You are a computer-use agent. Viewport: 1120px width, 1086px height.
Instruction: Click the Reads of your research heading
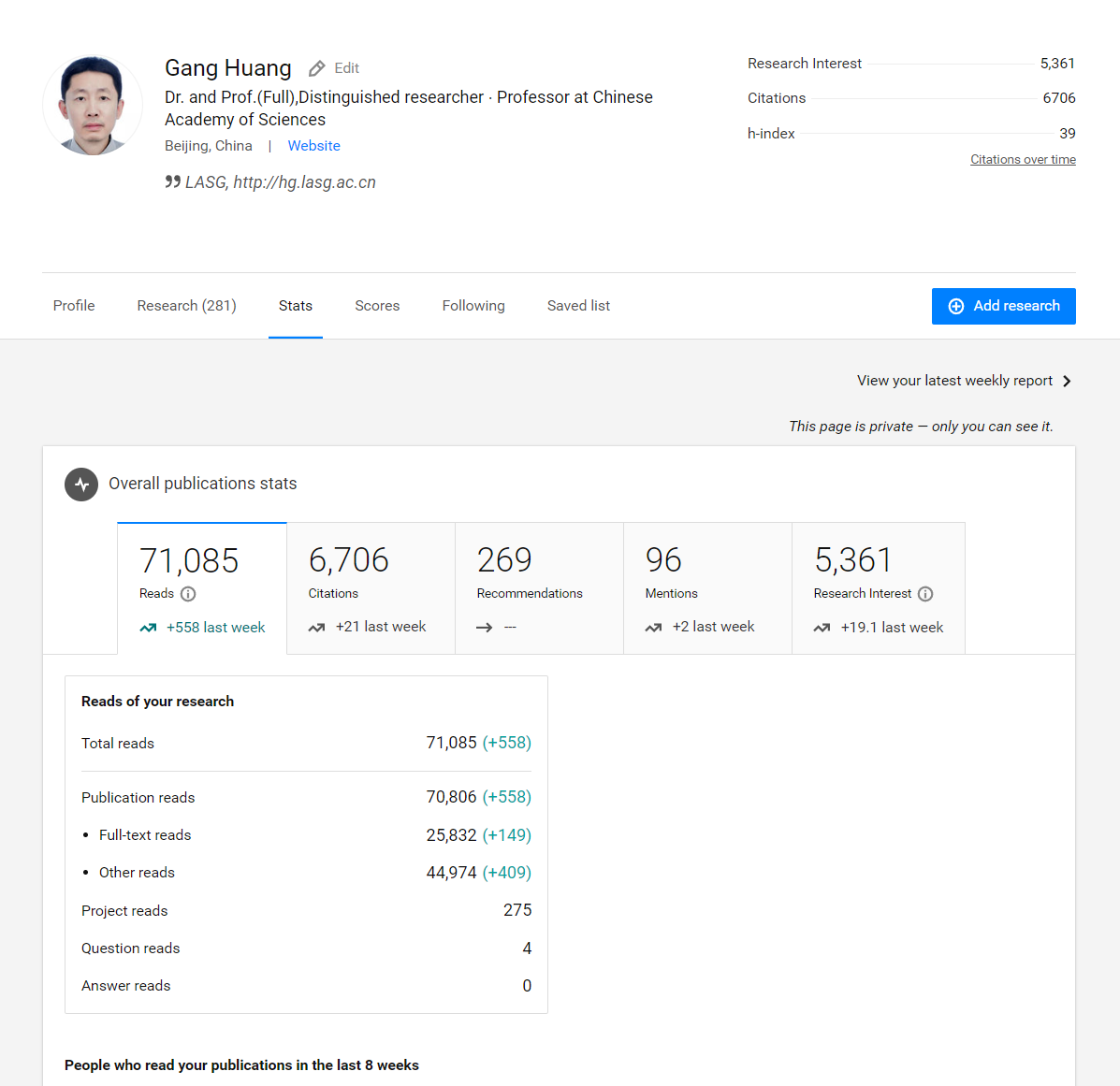[158, 702]
